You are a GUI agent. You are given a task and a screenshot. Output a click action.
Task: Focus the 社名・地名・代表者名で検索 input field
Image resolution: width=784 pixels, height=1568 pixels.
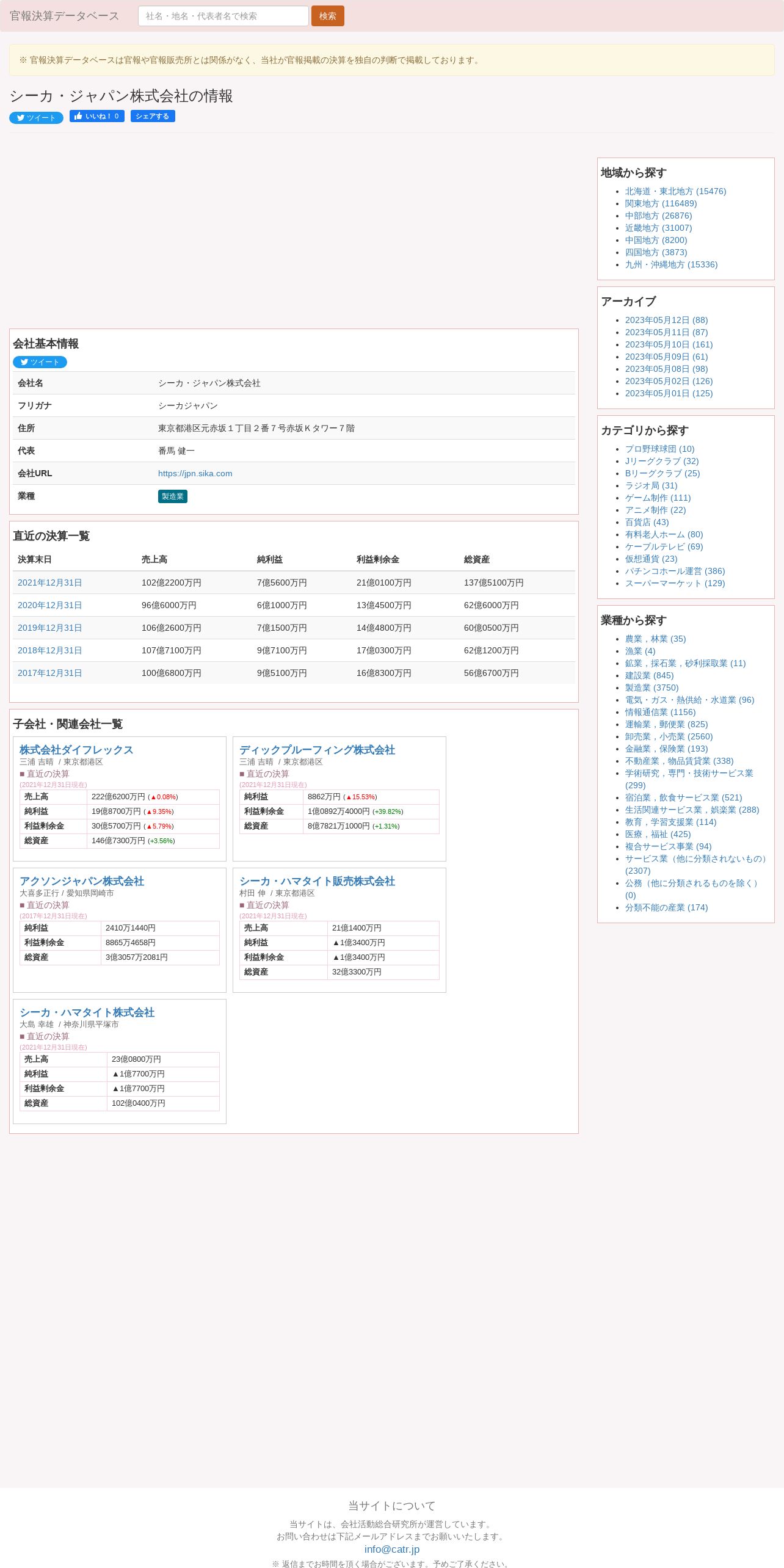coord(223,16)
